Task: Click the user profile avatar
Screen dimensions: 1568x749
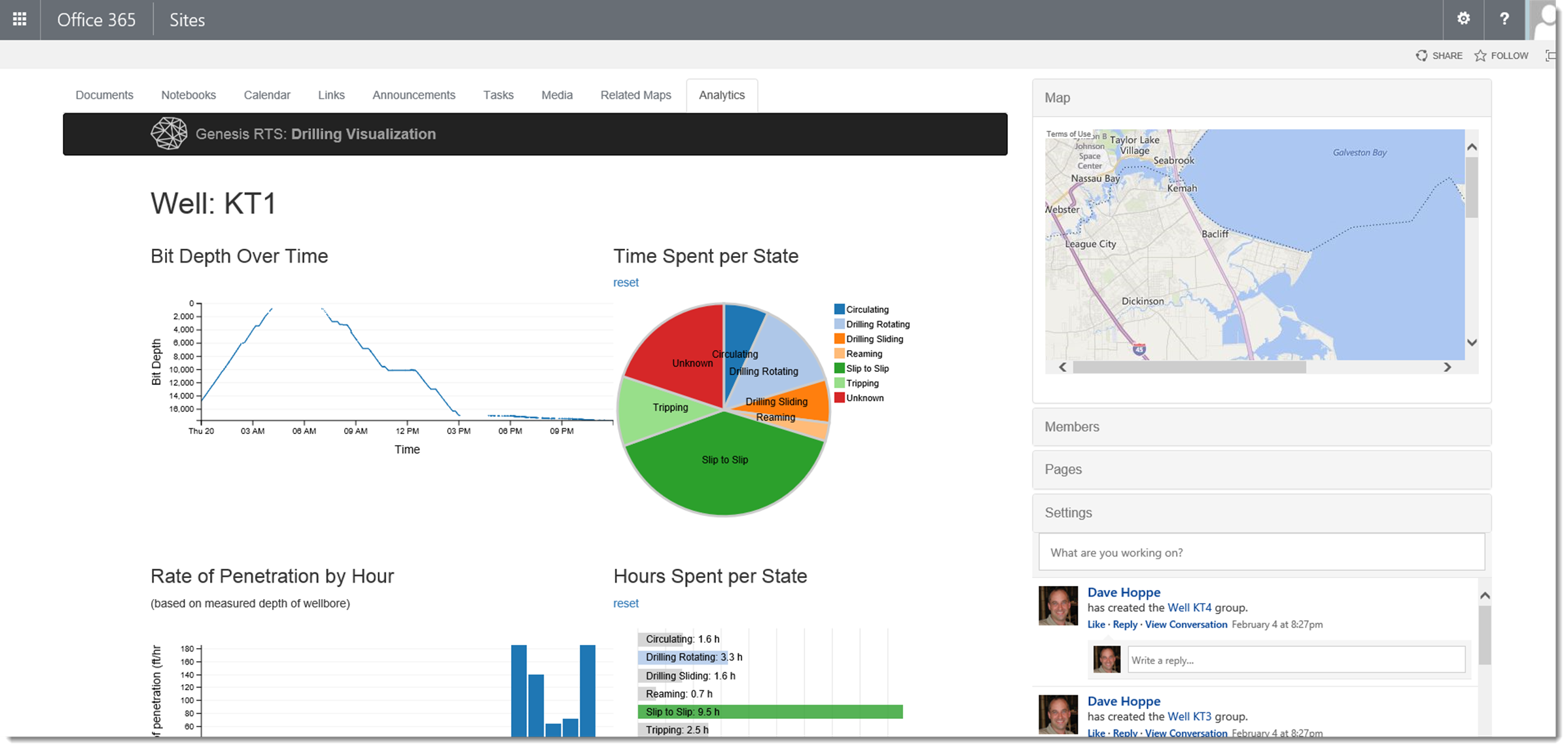Action: tap(1544, 20)
